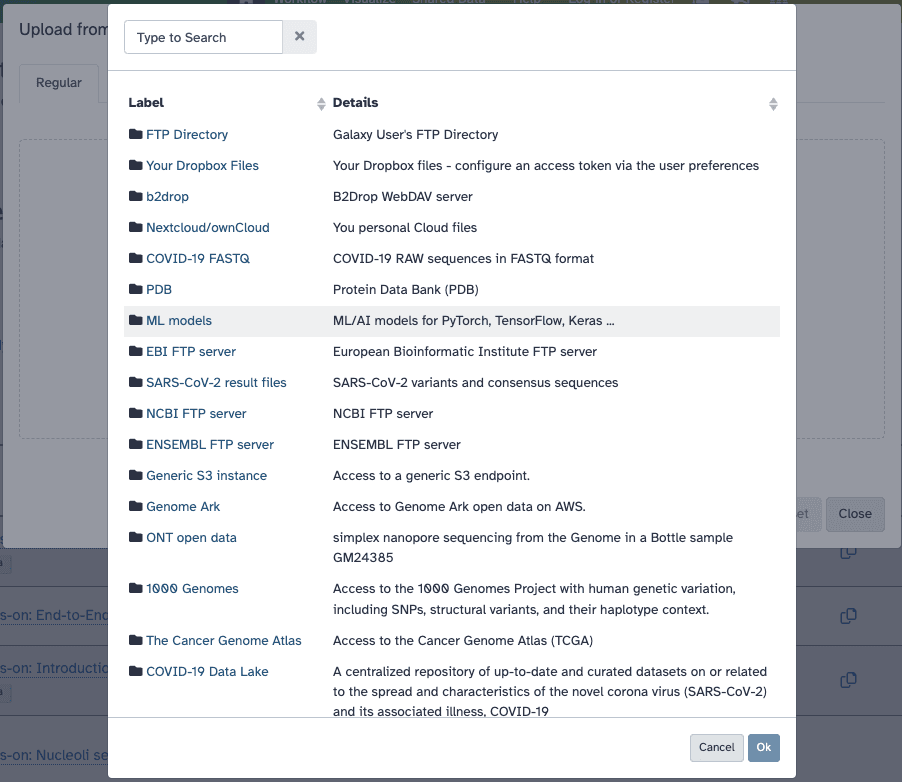Clear search with the X button
Screen dimensions: 902x782
click(300, 37)
